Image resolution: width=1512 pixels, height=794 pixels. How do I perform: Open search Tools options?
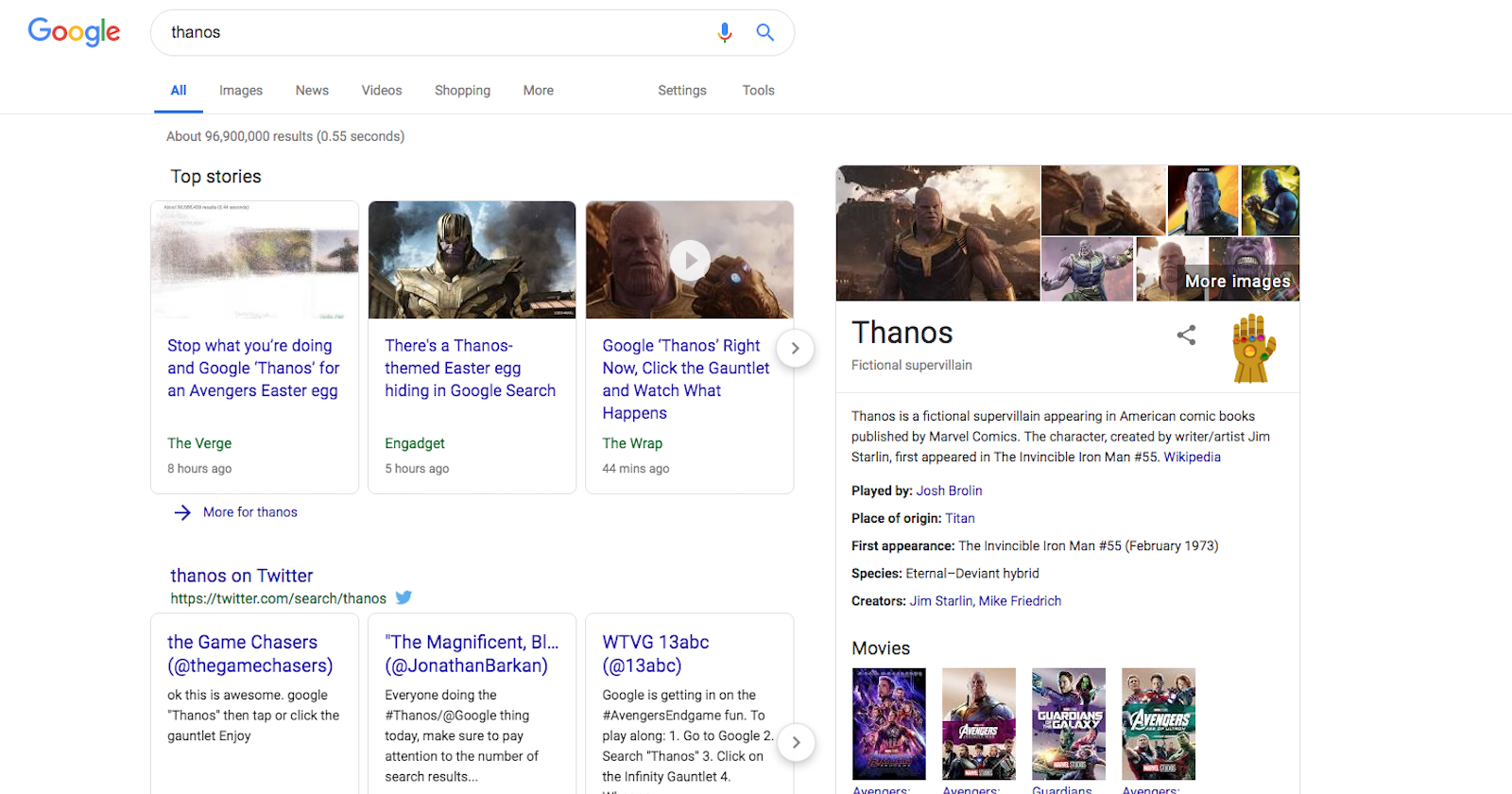[758, 91]
